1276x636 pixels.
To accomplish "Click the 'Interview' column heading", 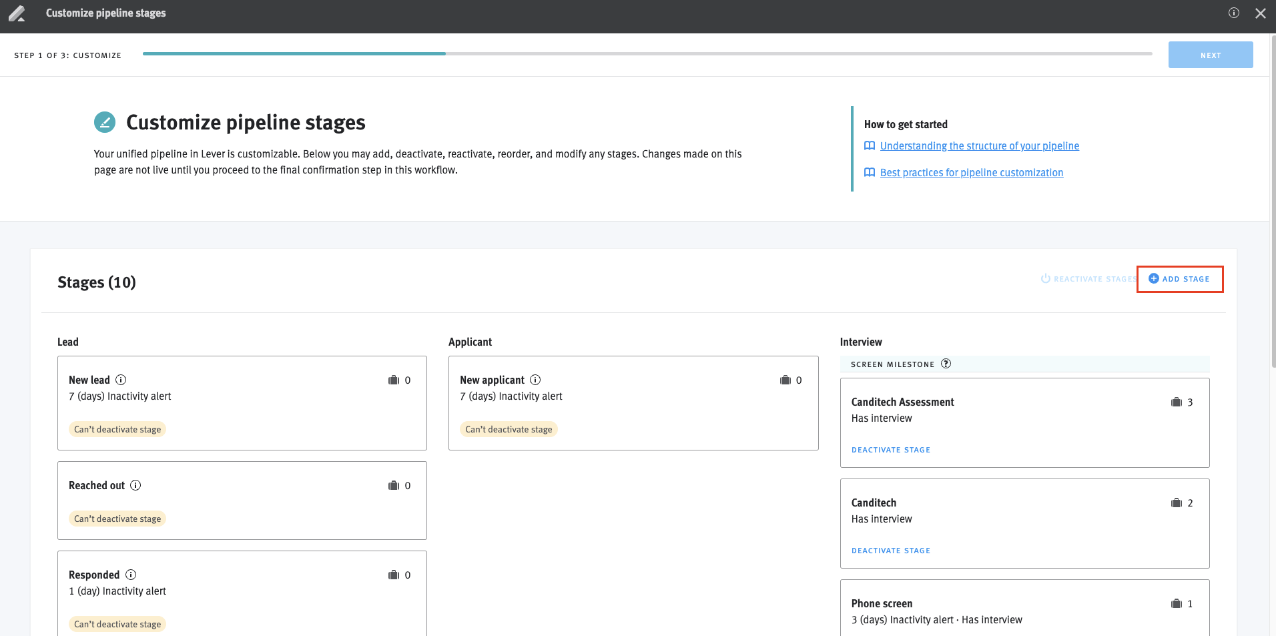I will point(861,342).
